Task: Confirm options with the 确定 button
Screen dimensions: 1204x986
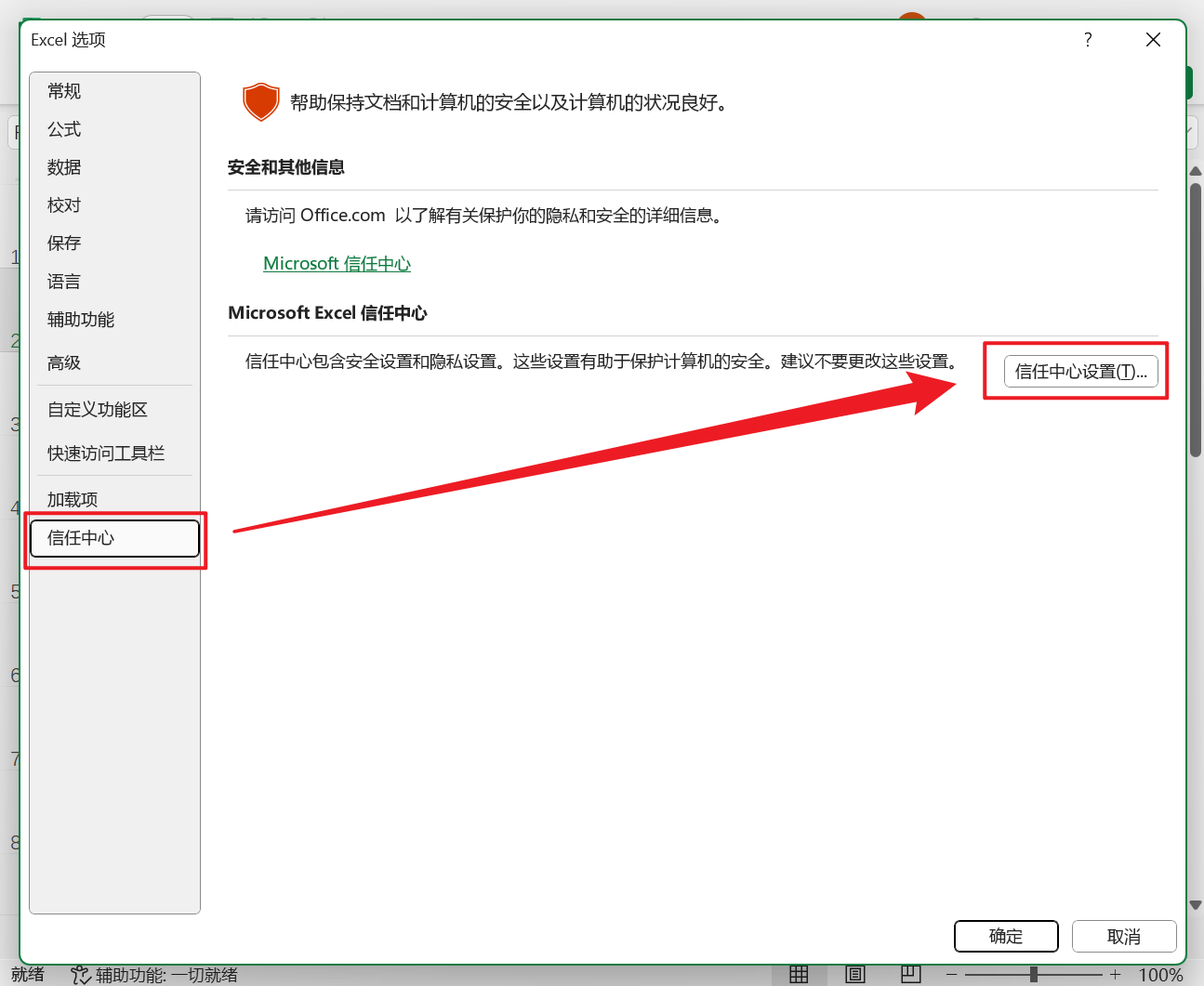Action: [1006, 936]
